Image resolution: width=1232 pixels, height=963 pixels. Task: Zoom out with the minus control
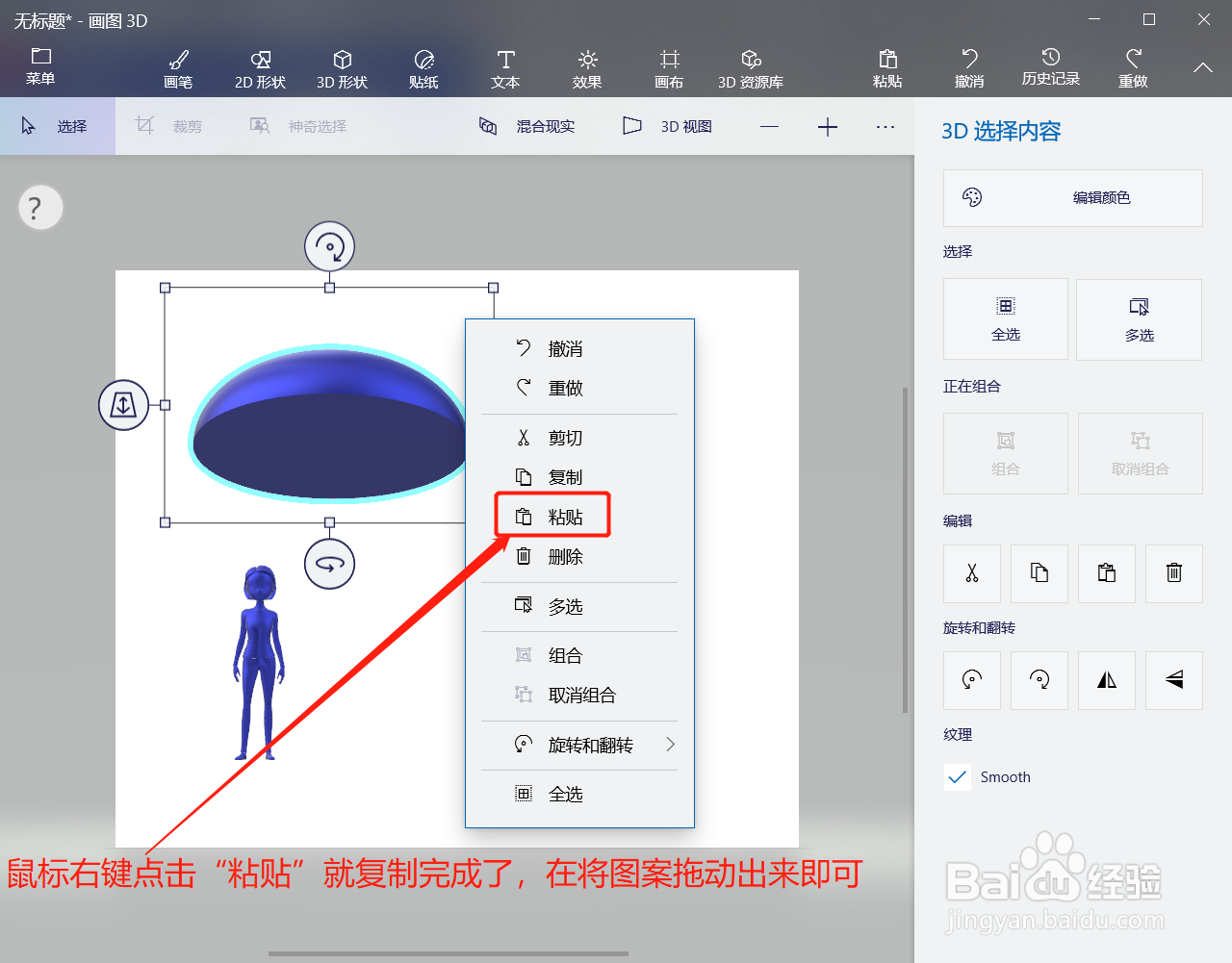769,126
